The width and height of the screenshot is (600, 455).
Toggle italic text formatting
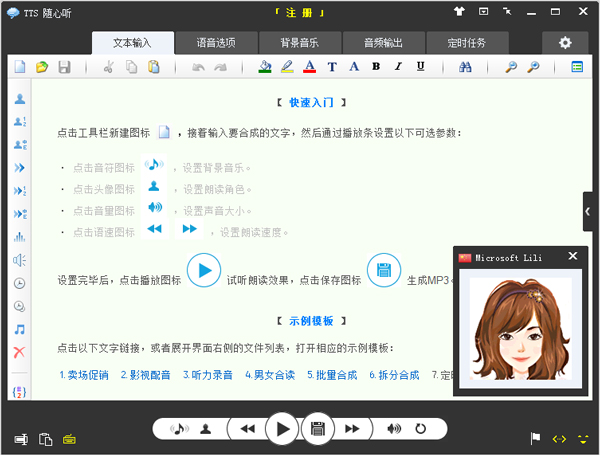398,67
